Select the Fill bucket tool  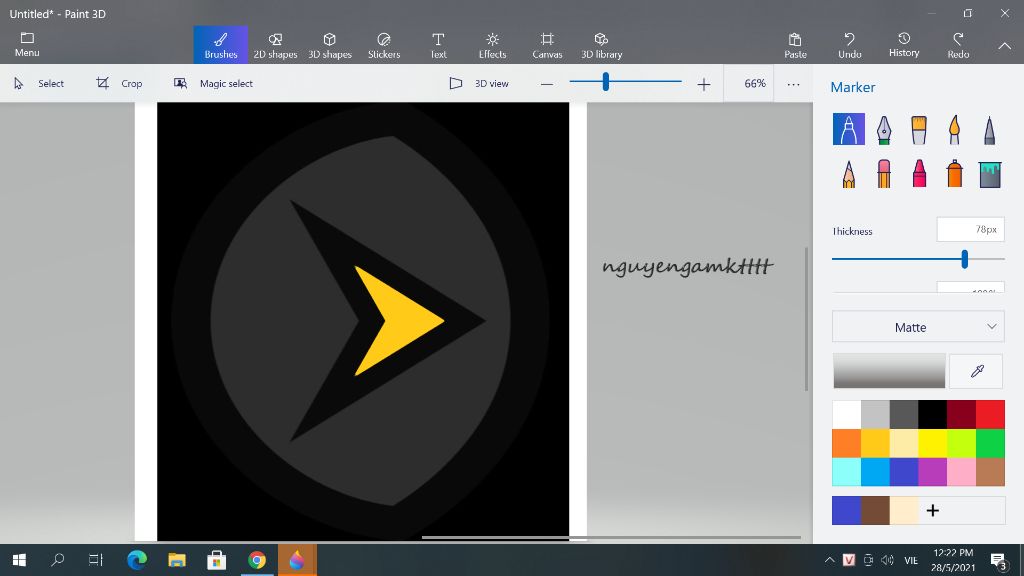coord(989,174)
